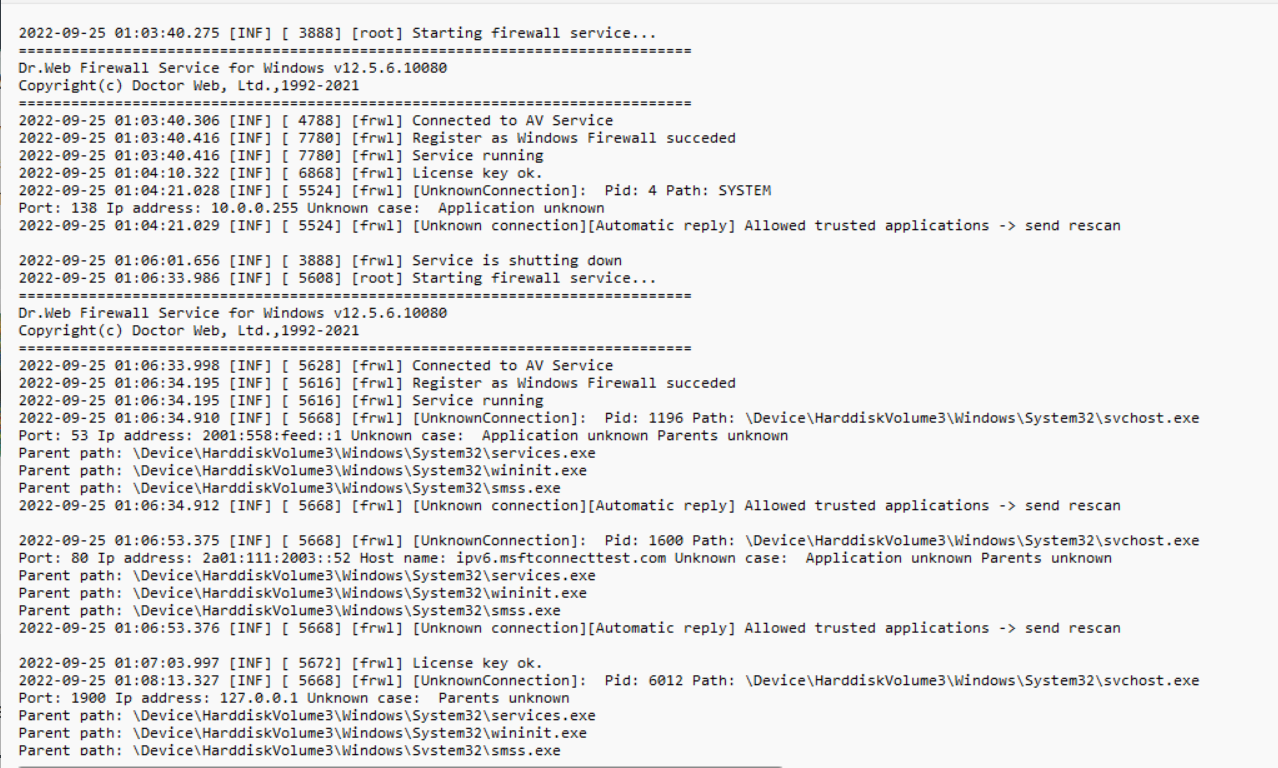The image size is (1278, 768).
Task: Click the 01:03:40.416 Register as Windows Firewall entry
Action: coord(376,138)
